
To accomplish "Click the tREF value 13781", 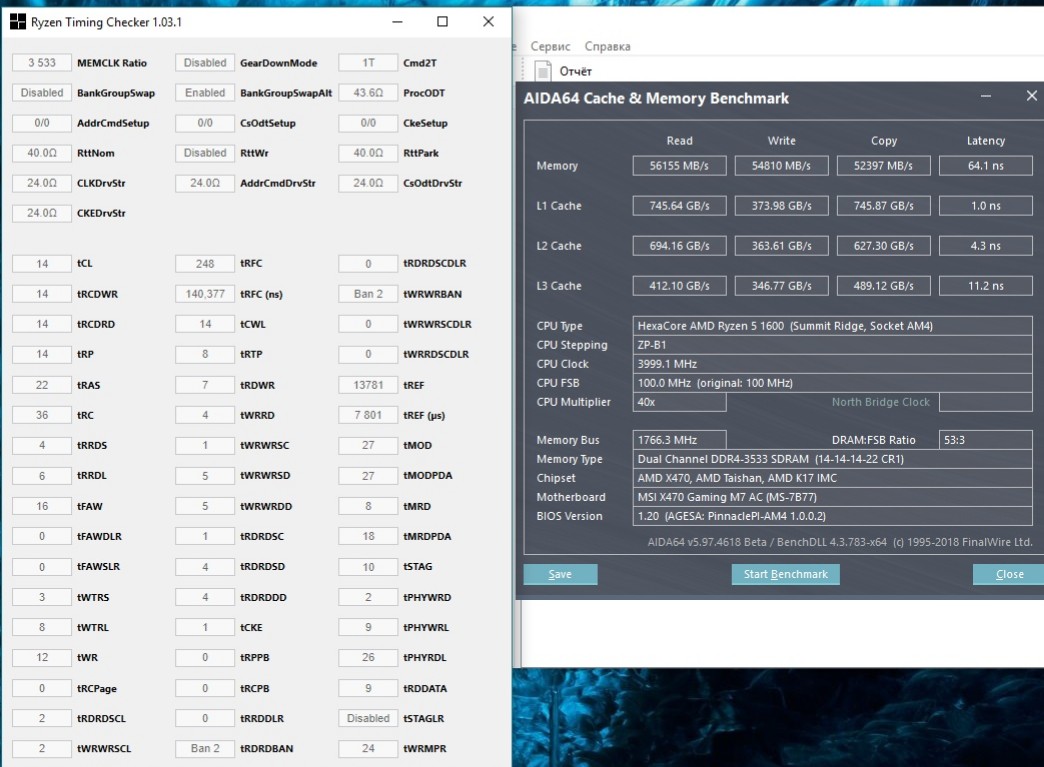I will [x=368, y=385].
